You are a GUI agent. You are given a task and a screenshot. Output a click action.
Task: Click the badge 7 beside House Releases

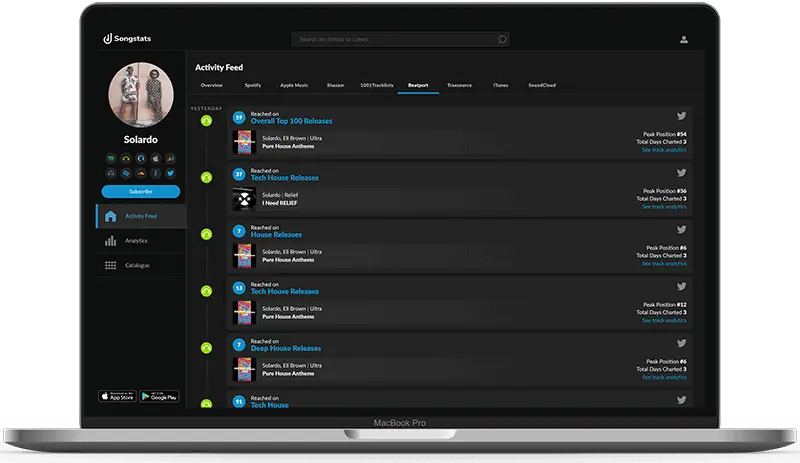(239, 231)
